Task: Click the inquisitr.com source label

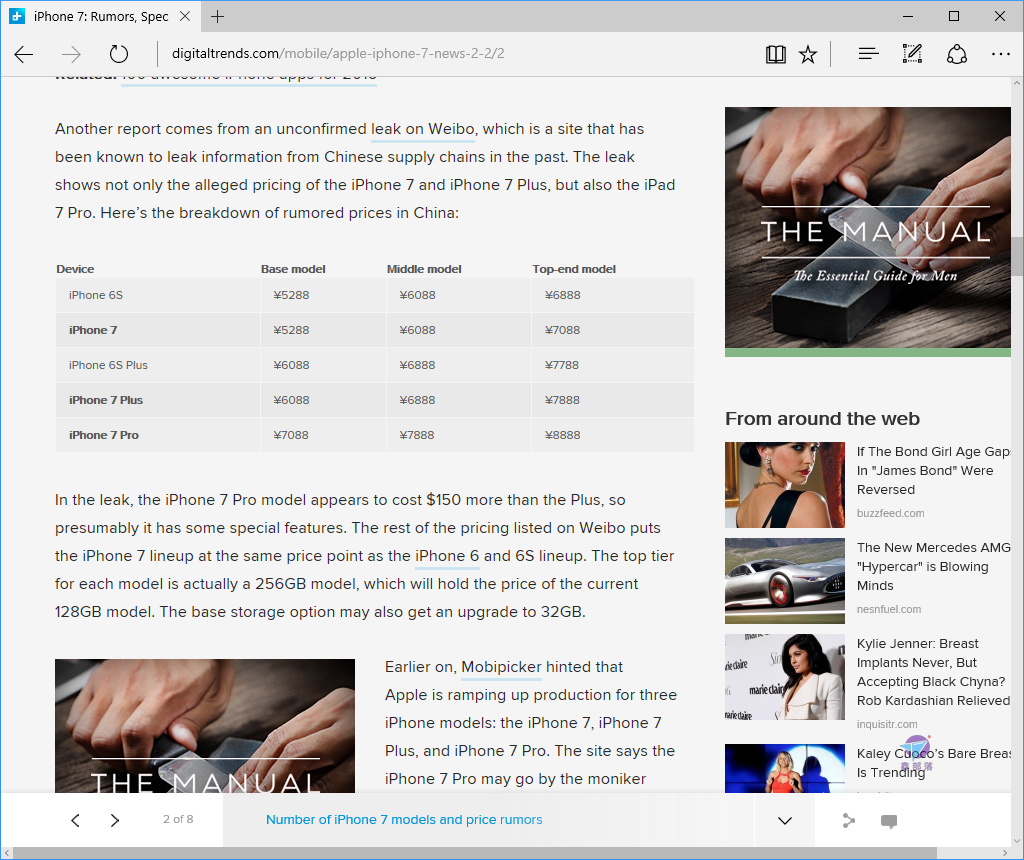Action: [x=887, y=724]
